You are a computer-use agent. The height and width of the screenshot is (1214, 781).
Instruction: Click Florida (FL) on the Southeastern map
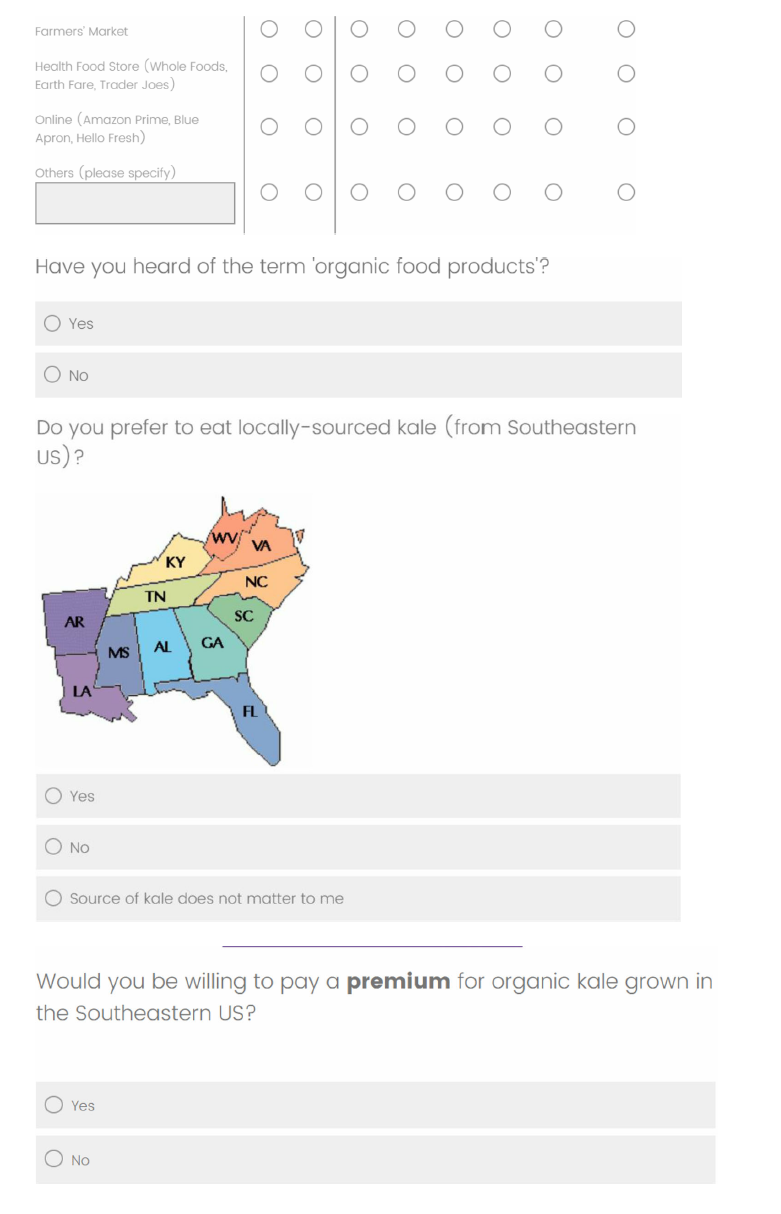[x=250, y=711]
